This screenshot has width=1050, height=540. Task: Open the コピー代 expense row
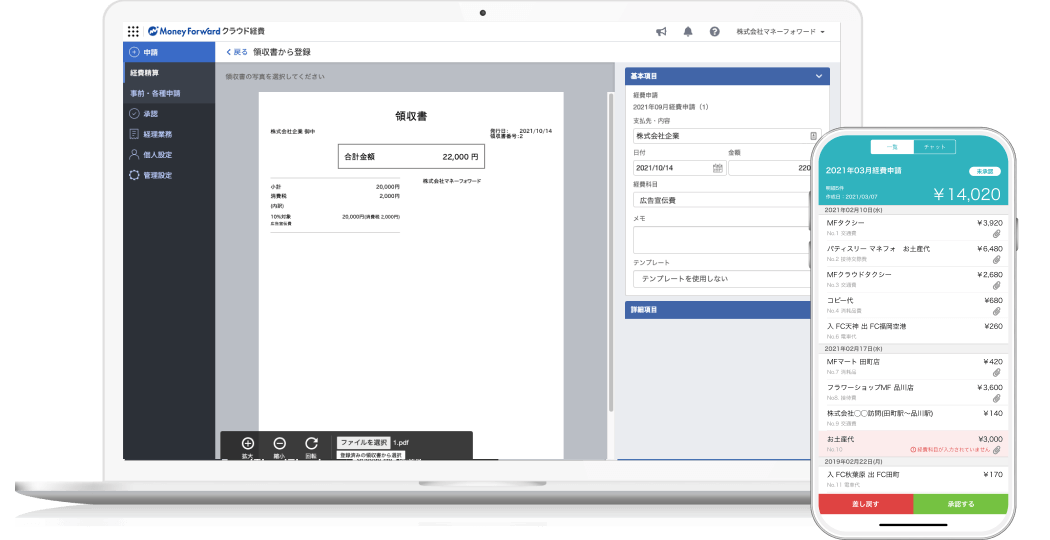click(914, 306)
